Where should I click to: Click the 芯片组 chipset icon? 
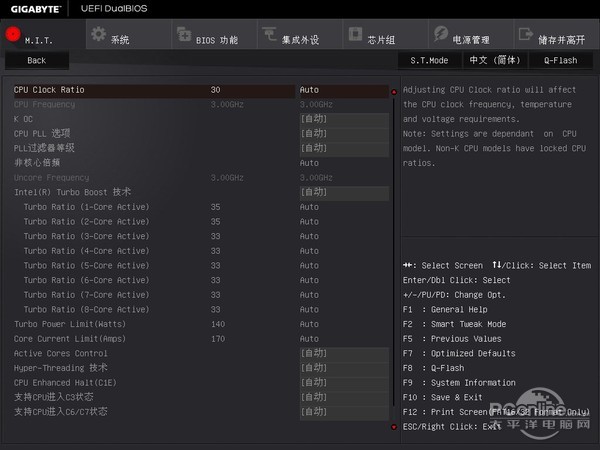point(355,34)
